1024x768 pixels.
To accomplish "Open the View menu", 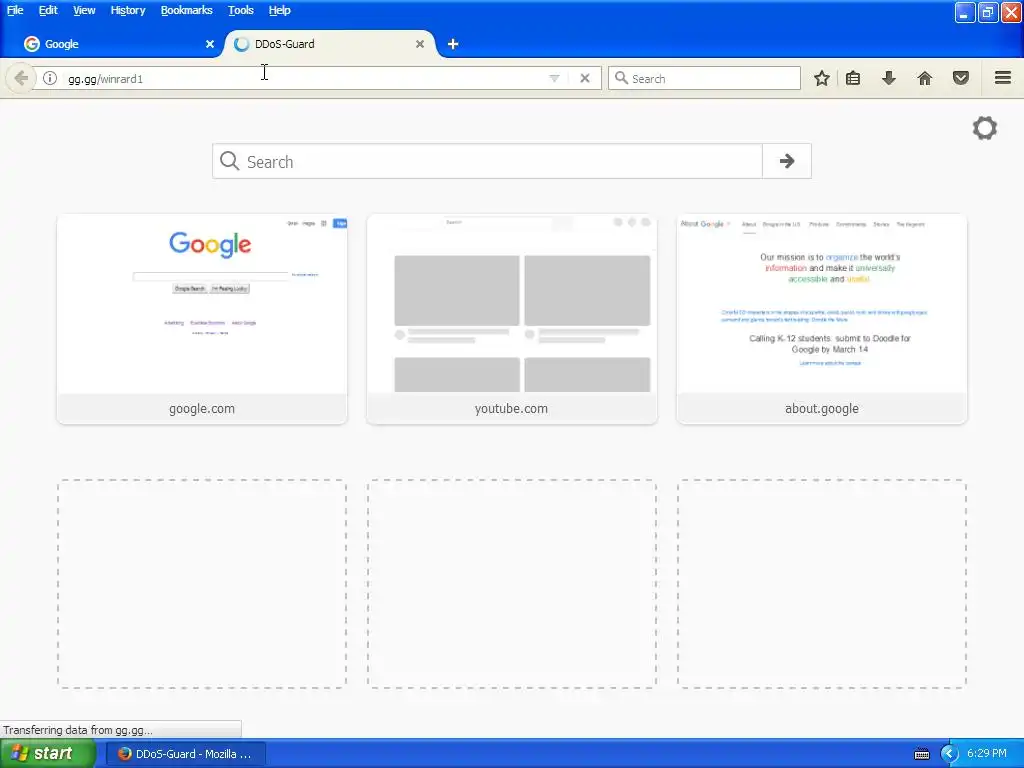I will tap(84, 10).
